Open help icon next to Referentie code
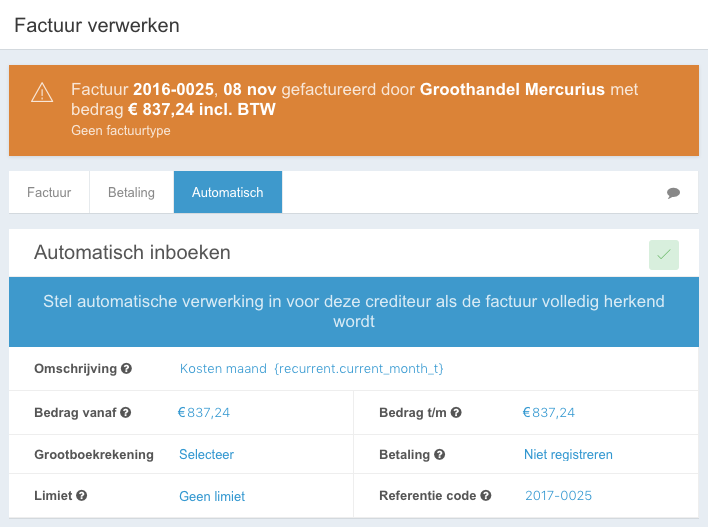Viewport: 708px width, 527px height. [485, 495]
